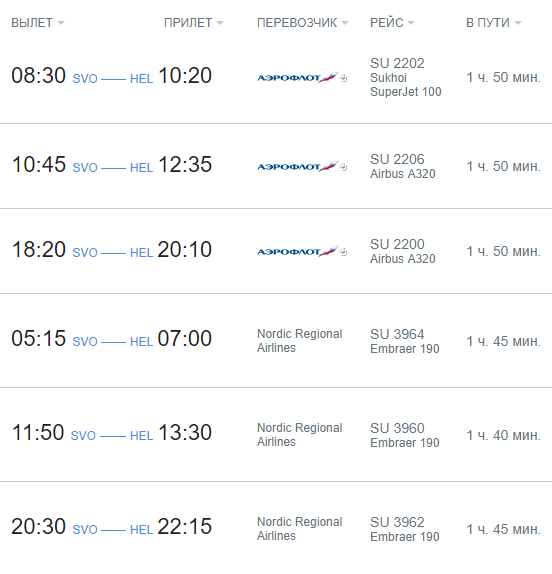Click ВЫЛЕТ column header label
This screenshot has height=574, width=552.
point(32,23)
